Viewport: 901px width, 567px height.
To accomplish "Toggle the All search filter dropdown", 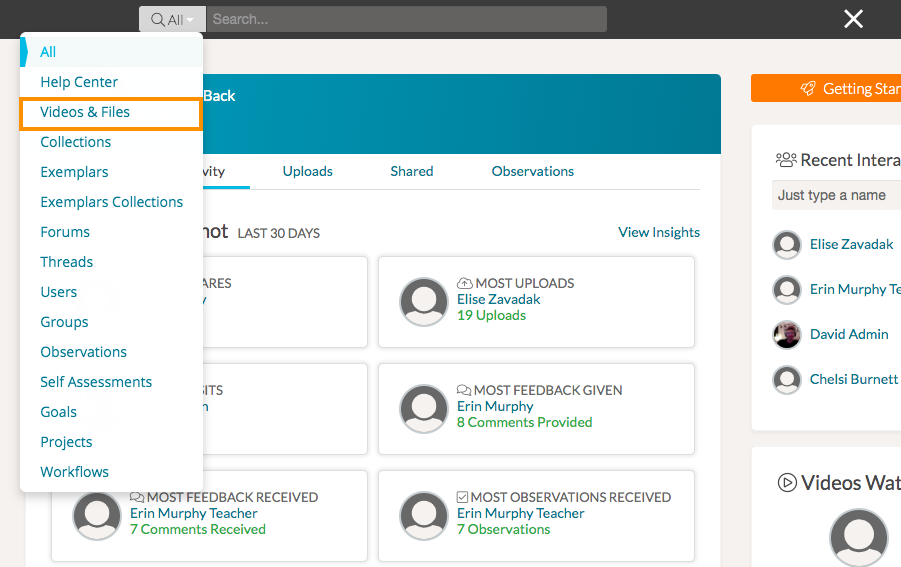I will [172, 19].
